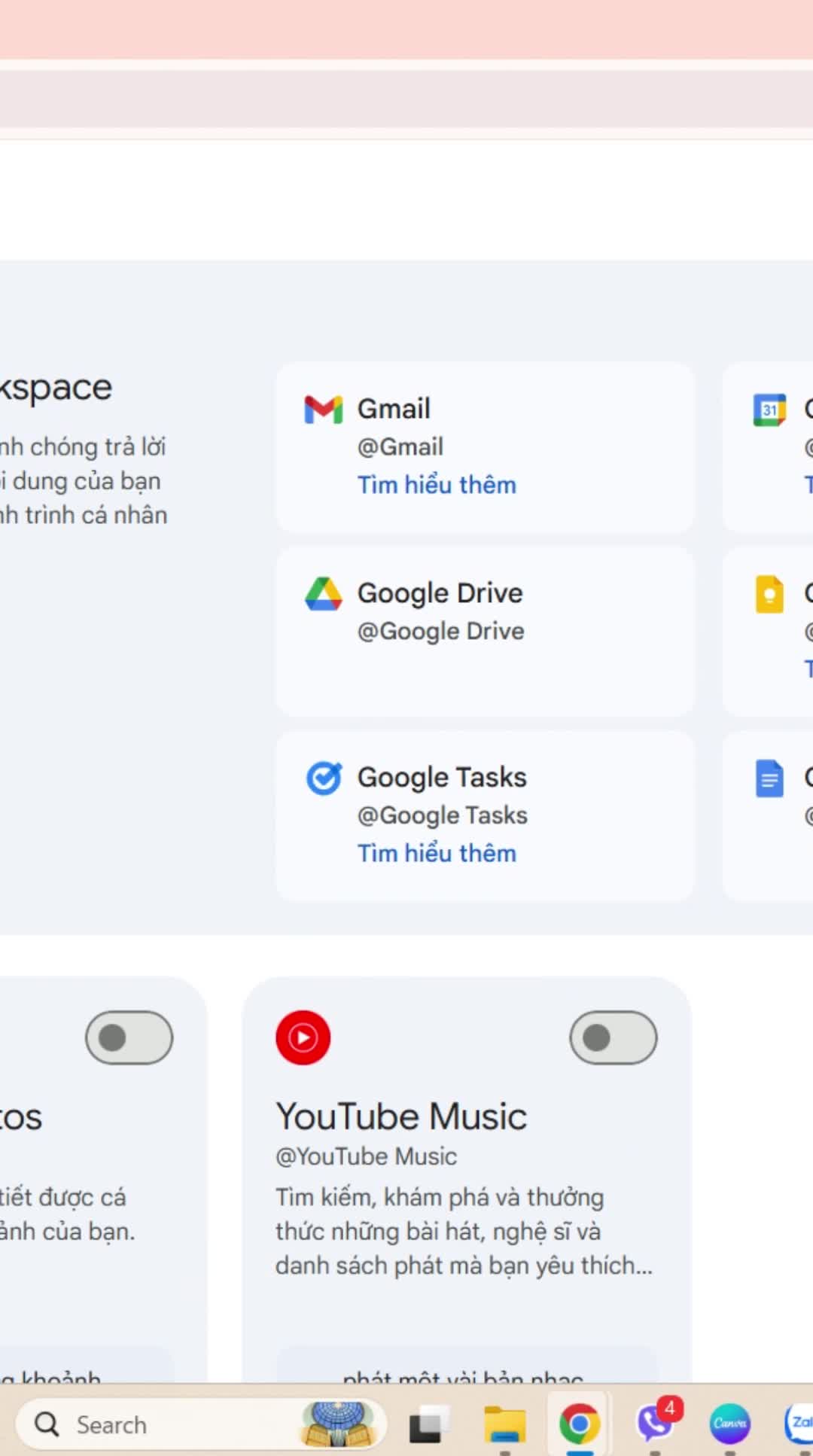The image size is (813, 1456).
Task: Open Task View from the taskbar
Action: pyautogui.click(x=429, y=1424)
